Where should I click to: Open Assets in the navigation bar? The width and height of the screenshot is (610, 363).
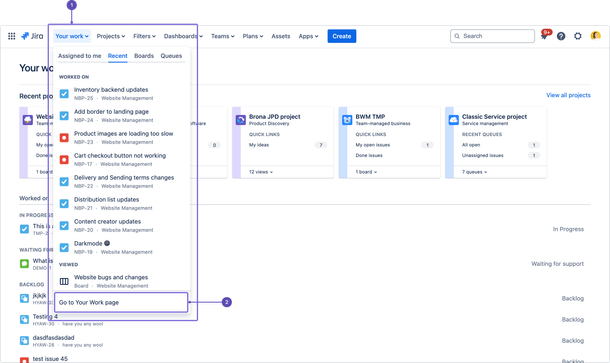click(x=280, y=36)
